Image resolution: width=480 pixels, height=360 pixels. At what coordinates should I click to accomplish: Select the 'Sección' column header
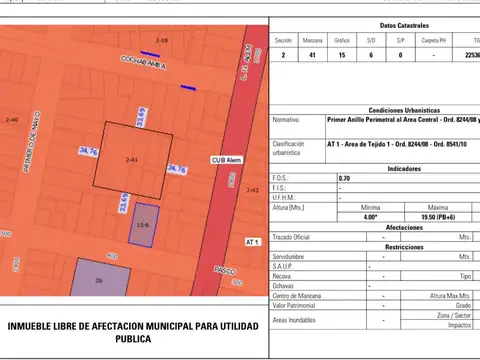pyautogui.click(x=283, y=40)
